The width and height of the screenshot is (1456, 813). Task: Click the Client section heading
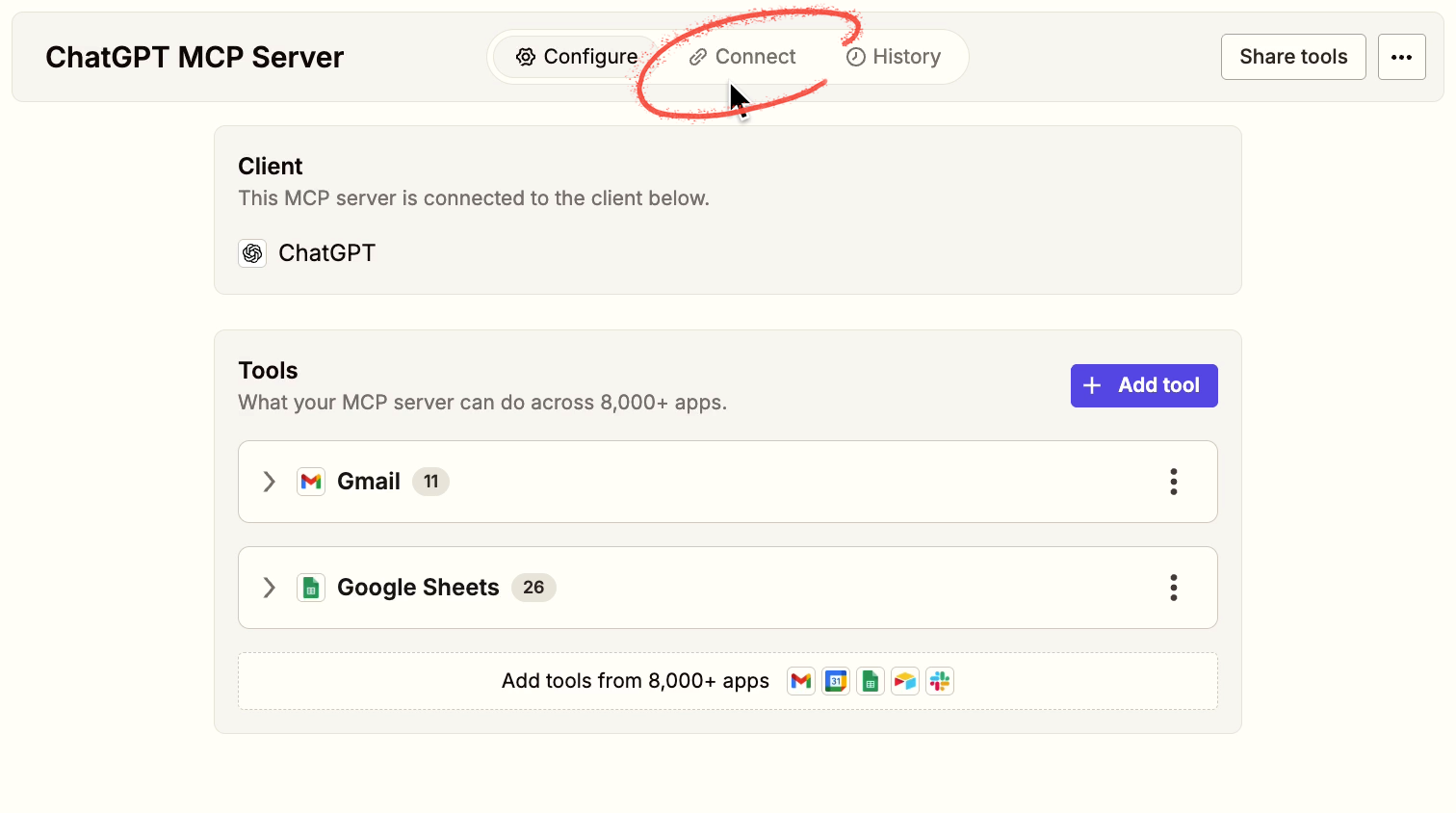(271, 167)
